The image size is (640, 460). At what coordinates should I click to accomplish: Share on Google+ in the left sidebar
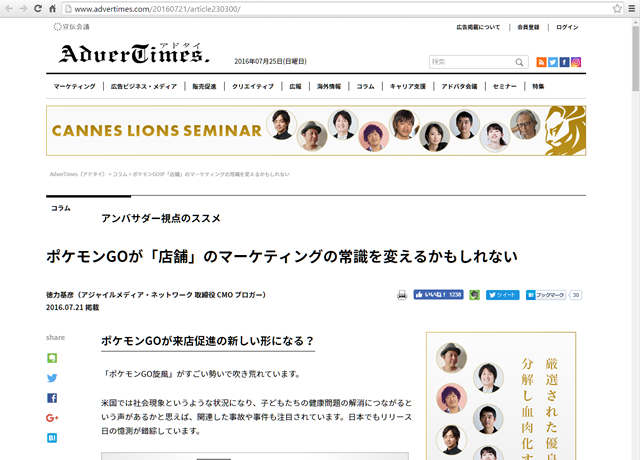tap(52, 417)
